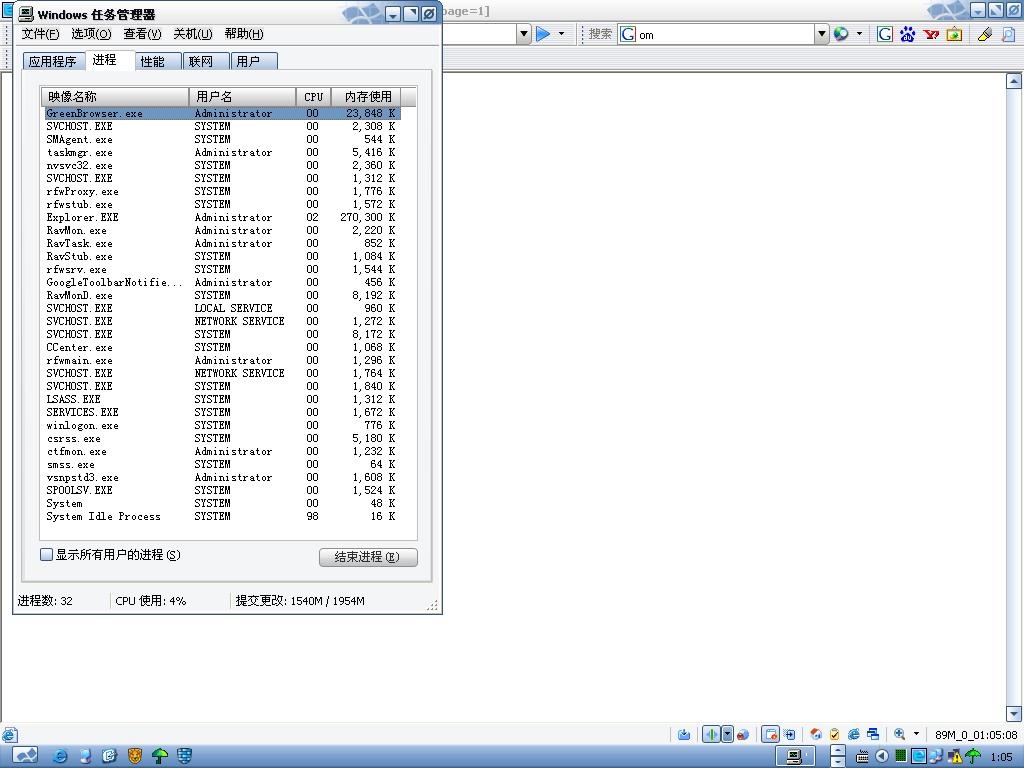
Task: Click the blue firewall shield quick launch icon
Action: pyautogui.click(x=185, y=756)
